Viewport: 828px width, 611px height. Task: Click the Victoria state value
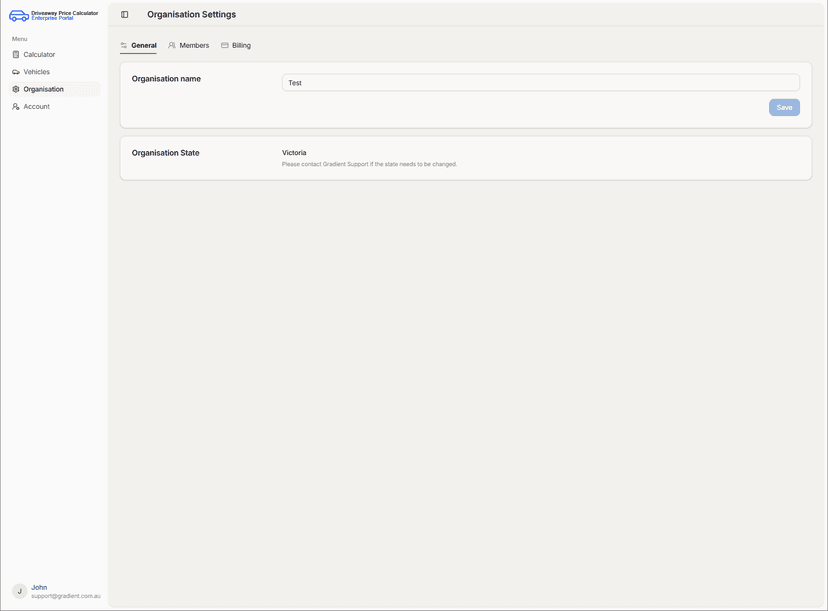294,153
